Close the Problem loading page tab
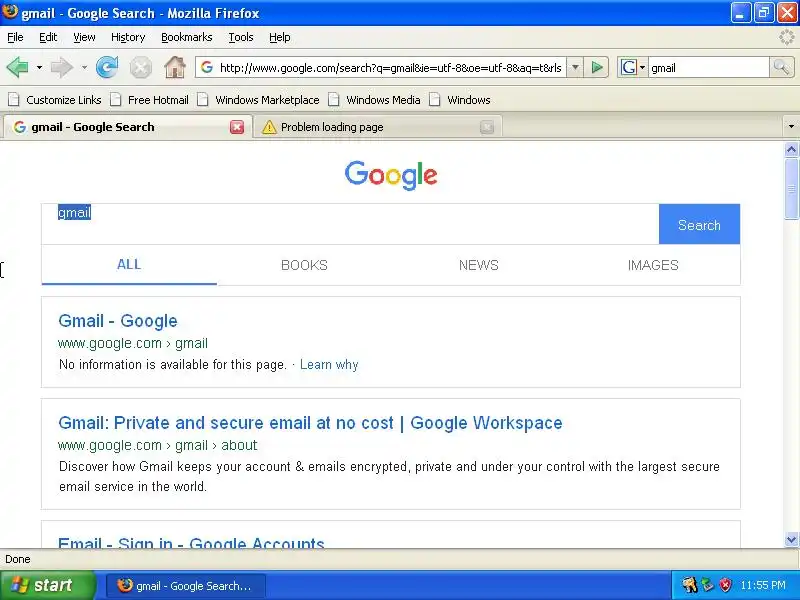The width and height of the screenshot is (800, 600). click(x=487, y=127)
